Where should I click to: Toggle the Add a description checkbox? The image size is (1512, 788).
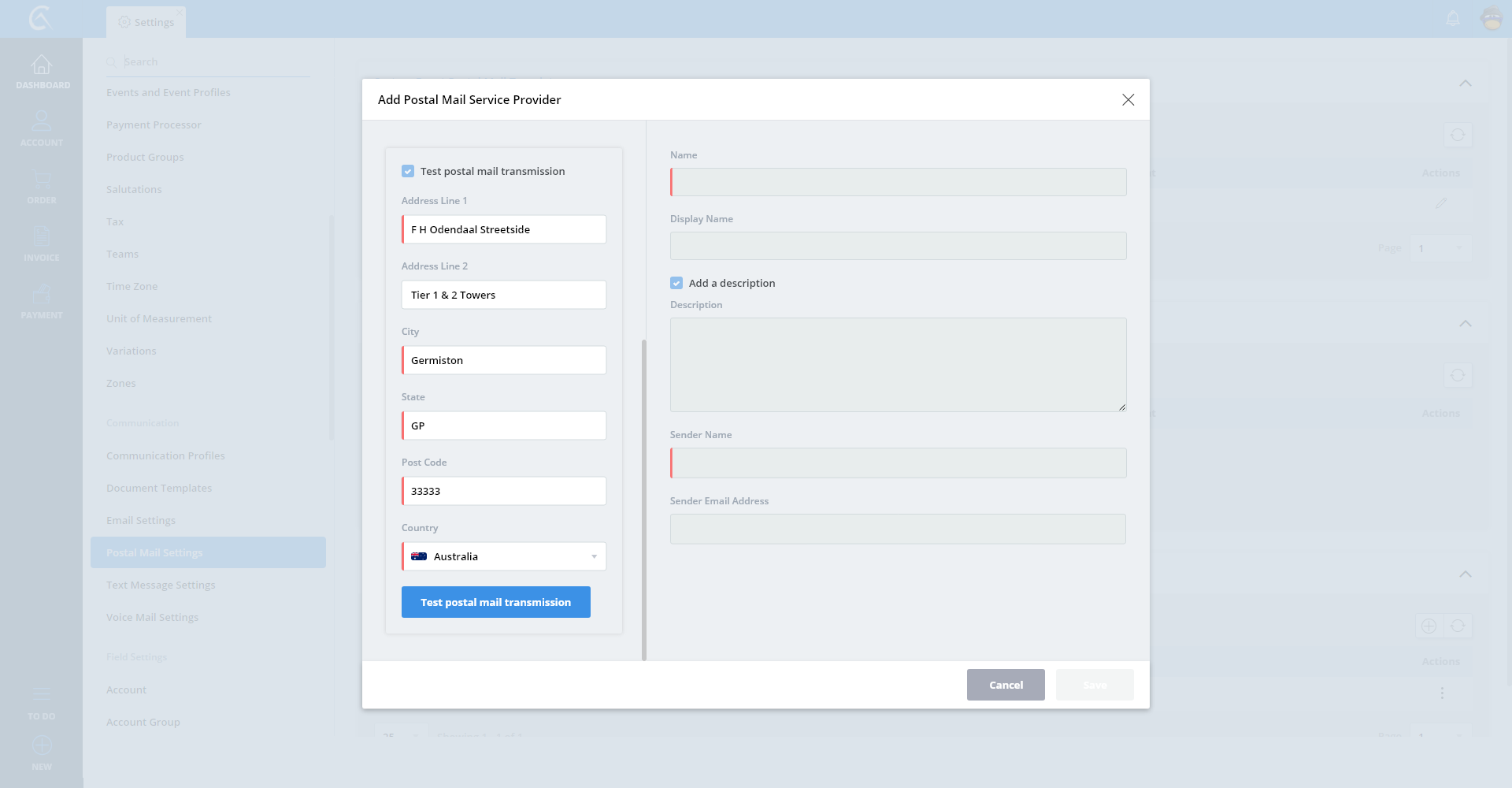pos(676,283)
